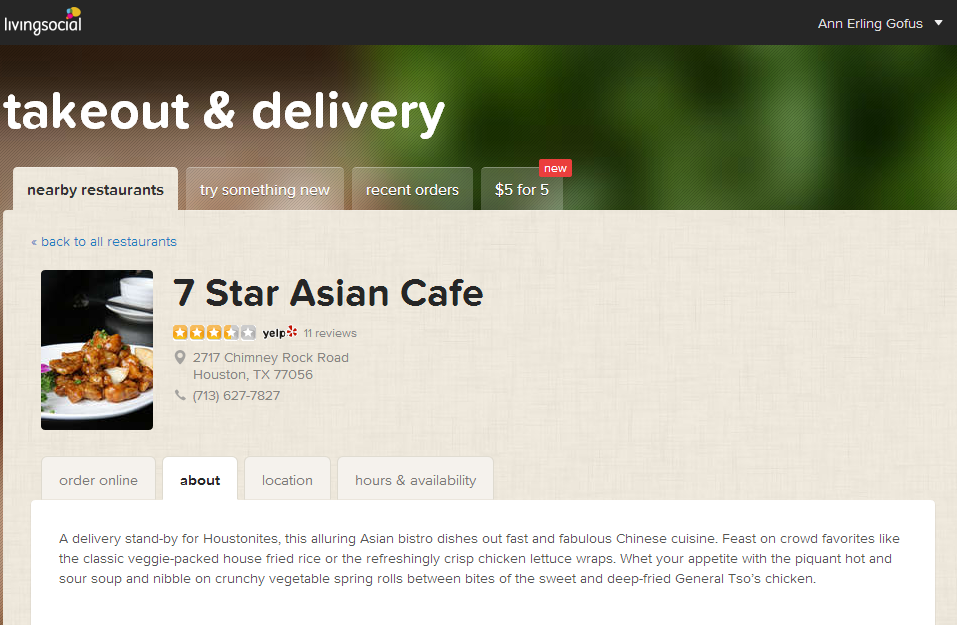Viewport: 957px width, 625px height.
Task: Click the phone icon
Action: pyautogui.click(x=180, y=395)
